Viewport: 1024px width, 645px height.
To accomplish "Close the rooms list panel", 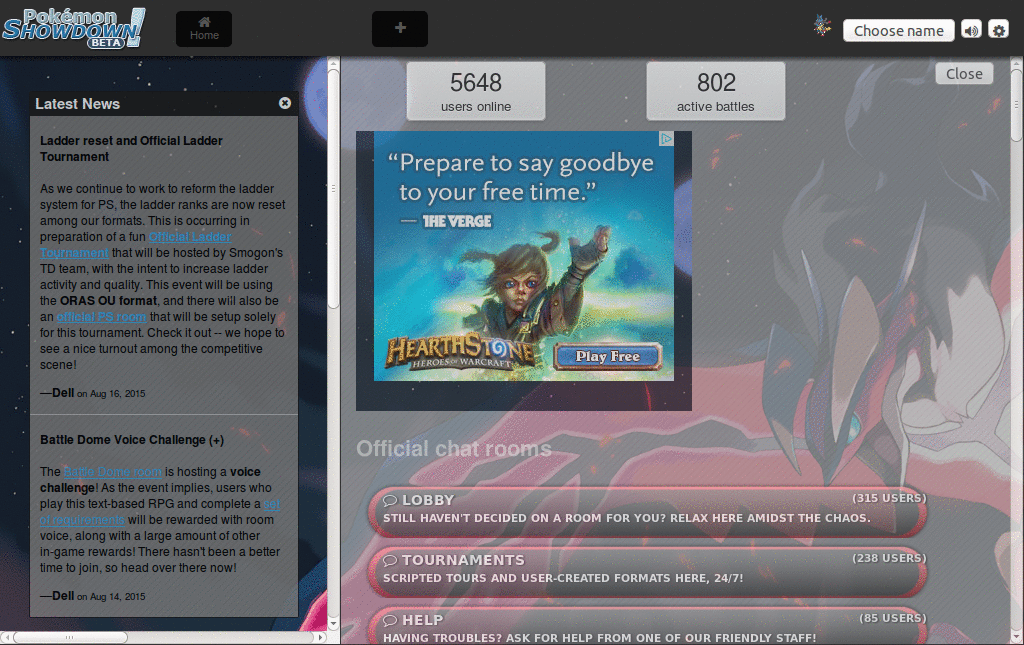I will (964, 74).
